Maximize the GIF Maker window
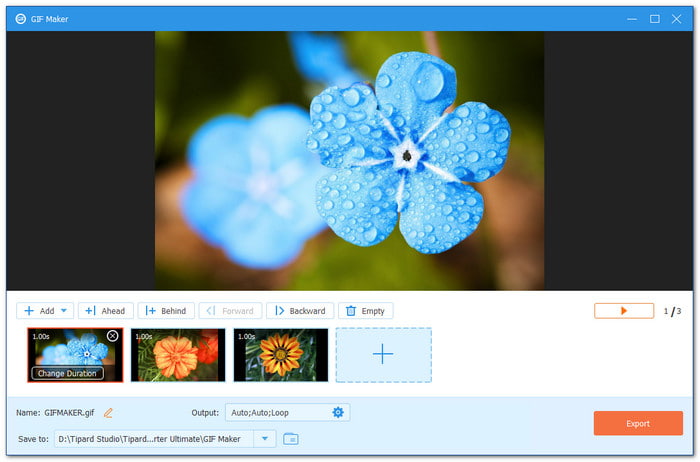The width and height of the screenshot is (700, 462). [654, 19]
